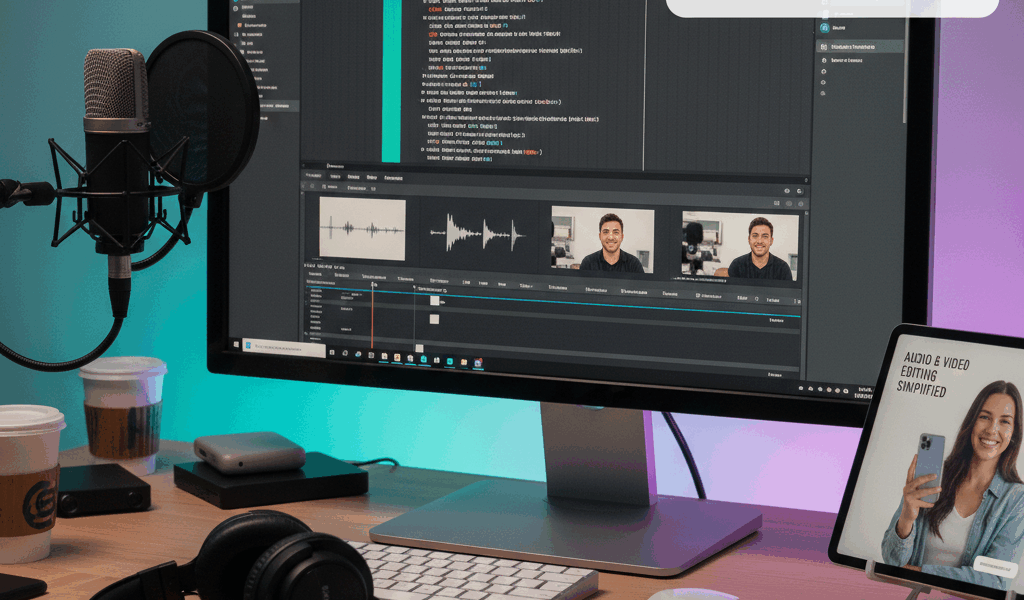
Task: Select the white clip block on upper timeline track
Action: 435,300
